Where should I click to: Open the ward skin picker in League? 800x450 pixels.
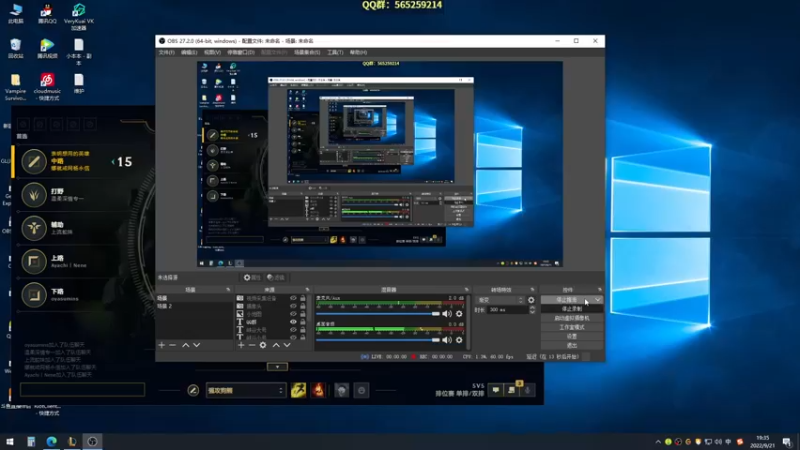pyautogui.click(x=342, y=390)
